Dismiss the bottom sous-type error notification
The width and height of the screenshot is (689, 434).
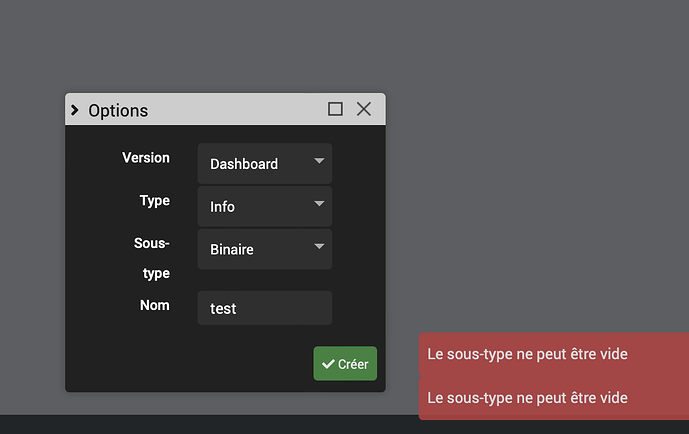tap(553, 398)
